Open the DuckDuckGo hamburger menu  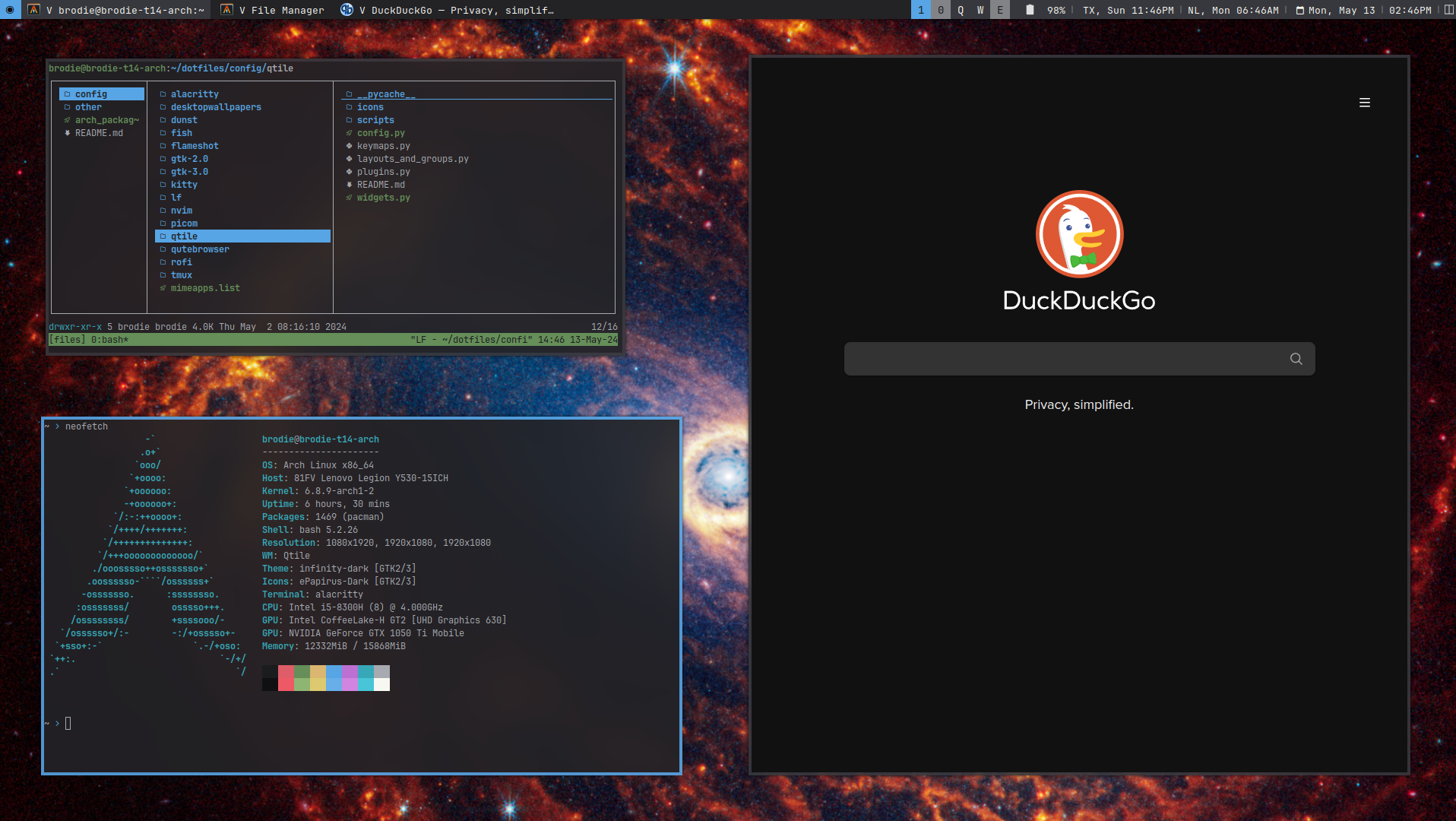[x=1365, y=103]
